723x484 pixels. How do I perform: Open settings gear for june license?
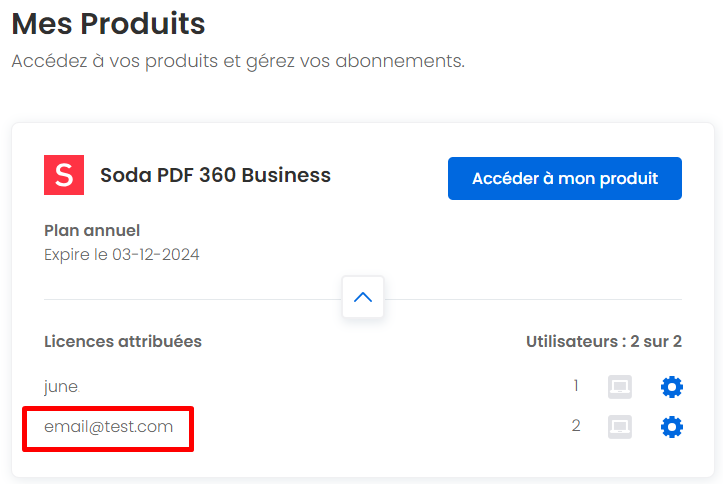coord(671,387)
